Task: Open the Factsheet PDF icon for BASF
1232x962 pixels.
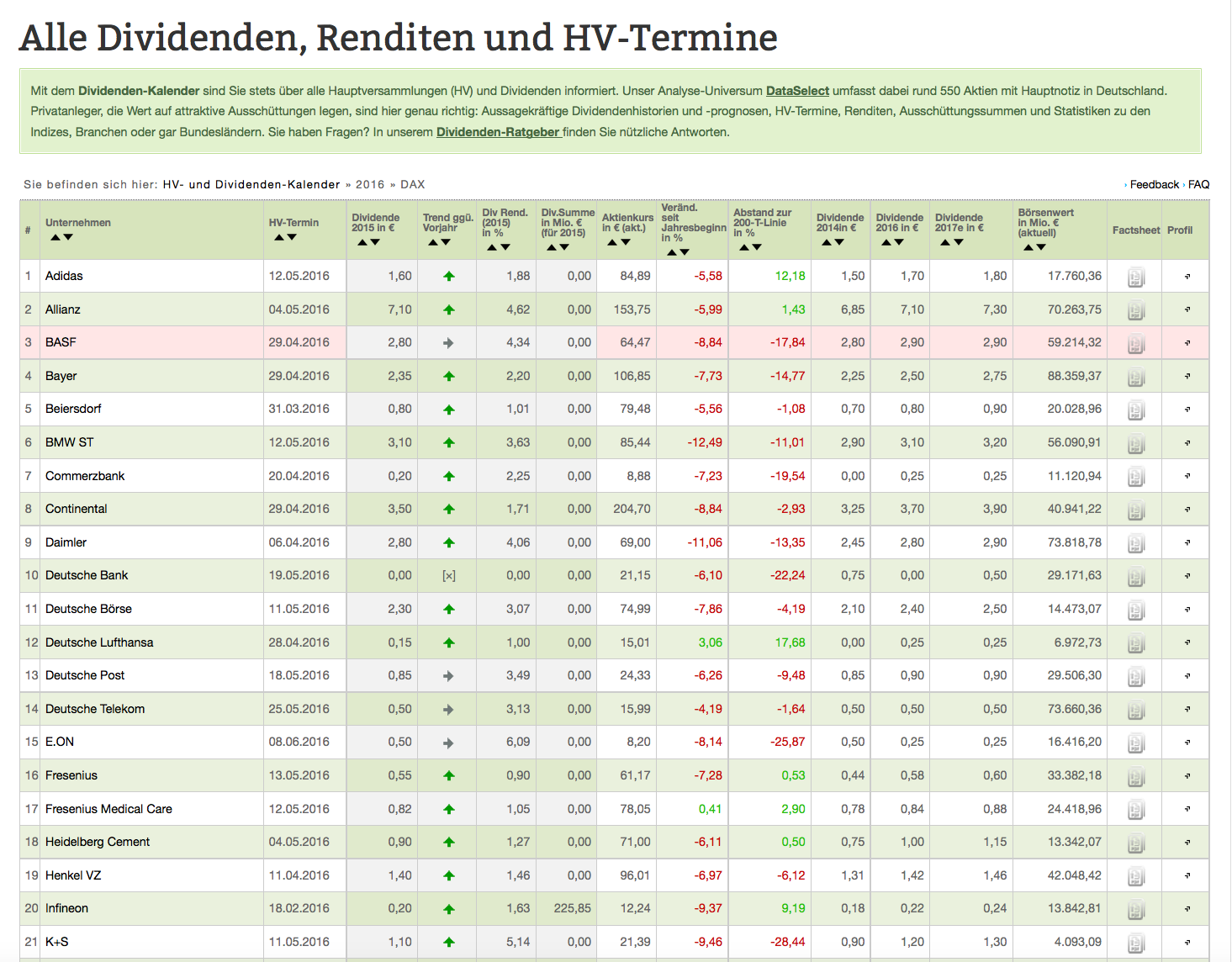Action: [1136, 343]
